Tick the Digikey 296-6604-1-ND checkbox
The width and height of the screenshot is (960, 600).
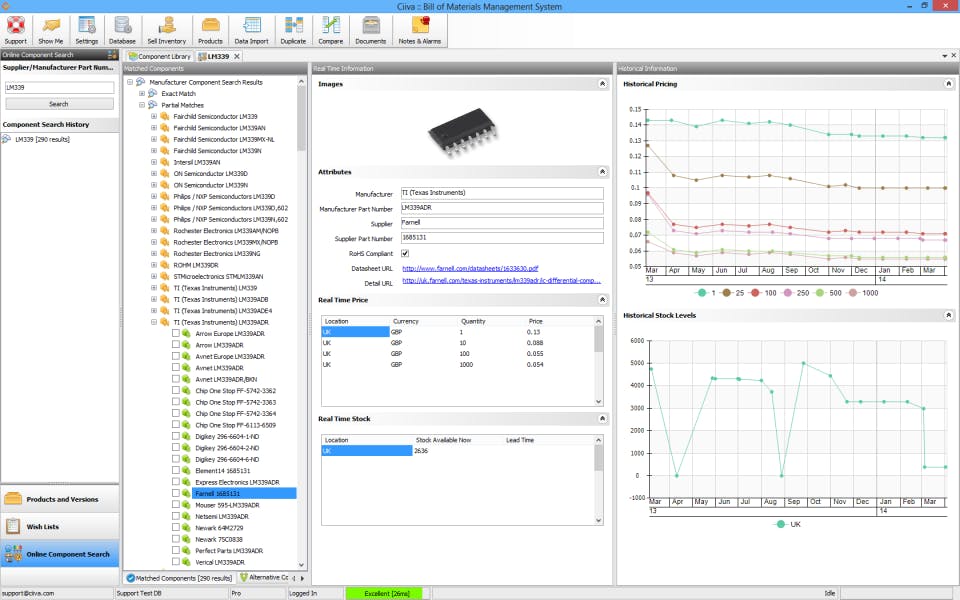(176, 437)
